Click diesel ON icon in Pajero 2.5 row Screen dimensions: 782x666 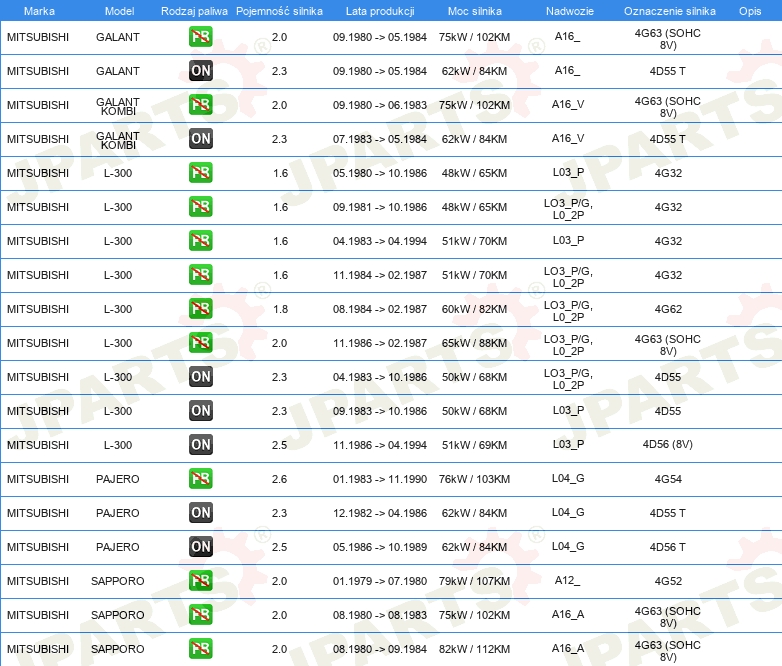tap(200, 546)
